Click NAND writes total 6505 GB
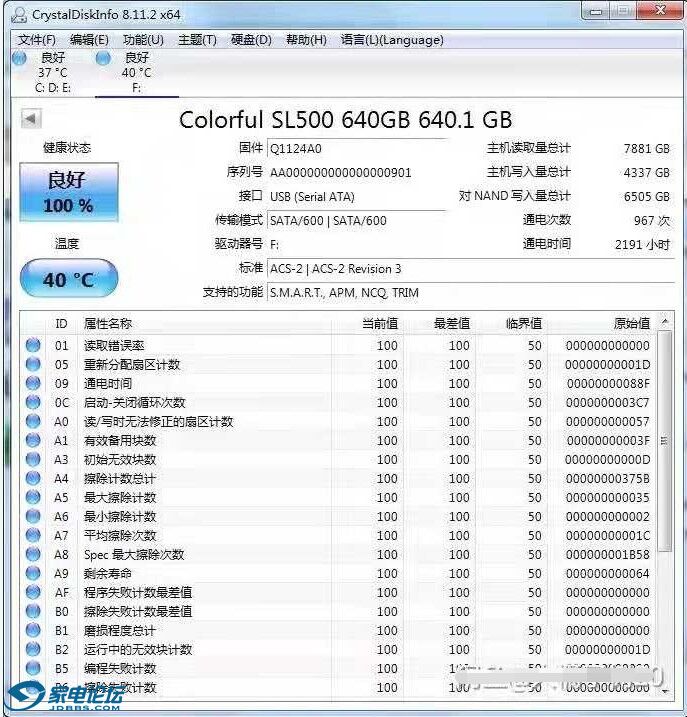Image resolution: width=687 pixels, height=717 pixels. [646, 197]
